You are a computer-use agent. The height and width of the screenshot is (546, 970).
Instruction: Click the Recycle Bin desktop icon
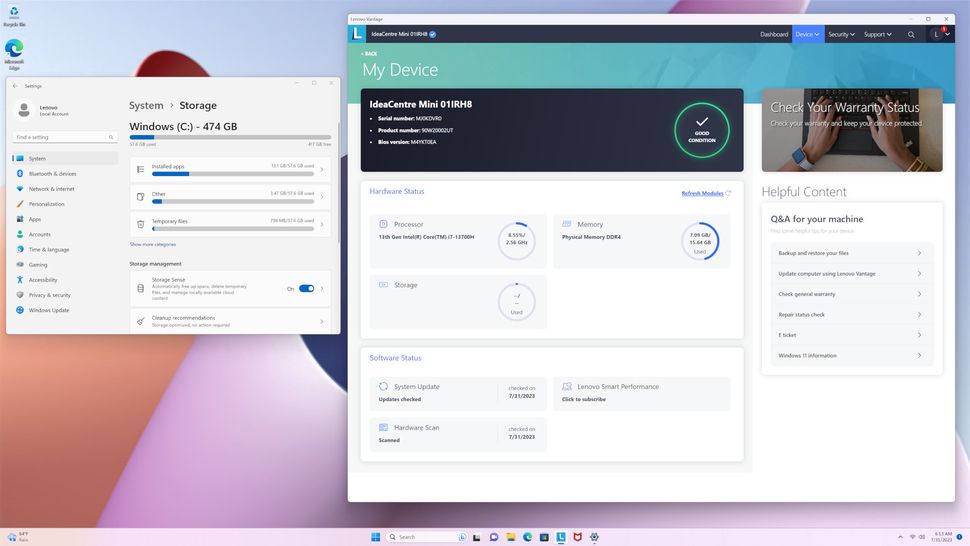pos(14,15)
